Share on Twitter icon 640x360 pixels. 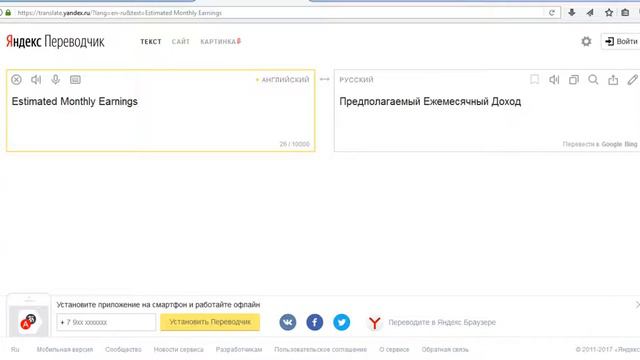(x=342, y=322)
